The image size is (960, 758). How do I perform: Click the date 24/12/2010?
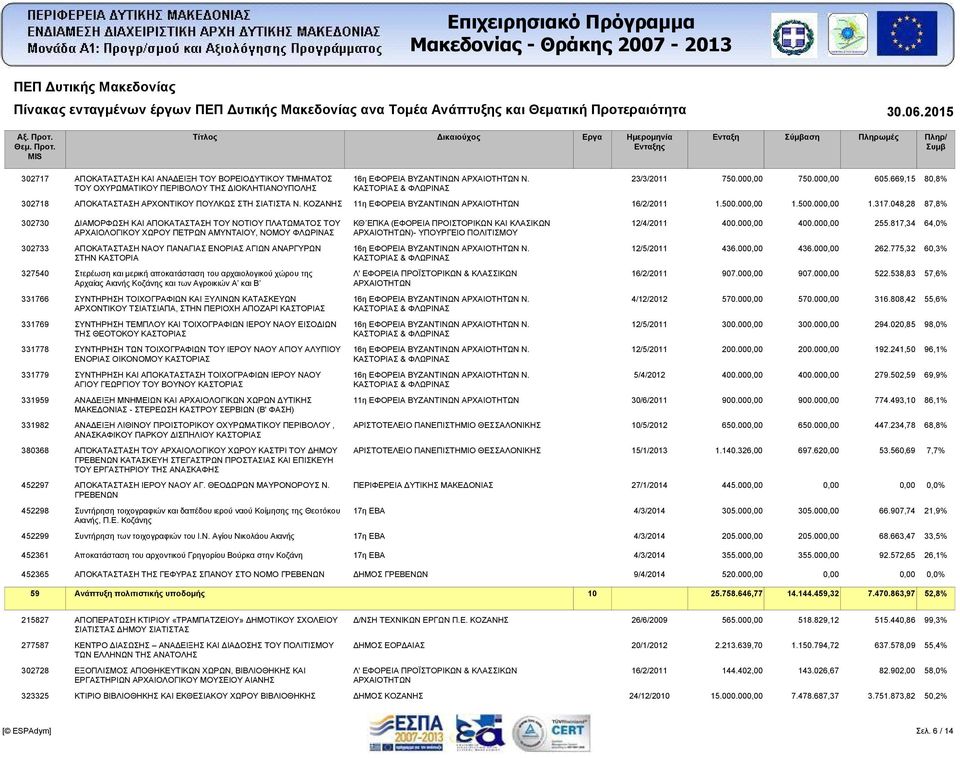click(x=649, y=696)
